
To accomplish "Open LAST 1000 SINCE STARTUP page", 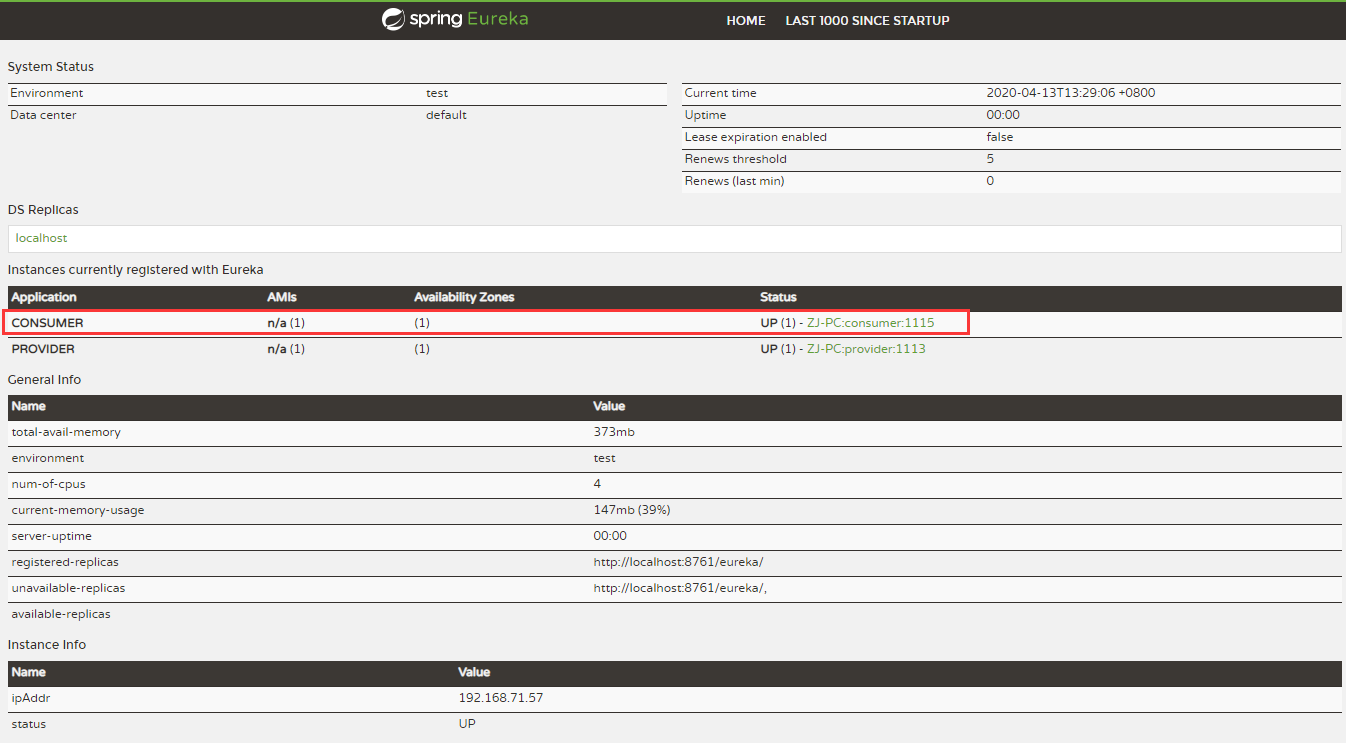I will [x=867, y=20].
